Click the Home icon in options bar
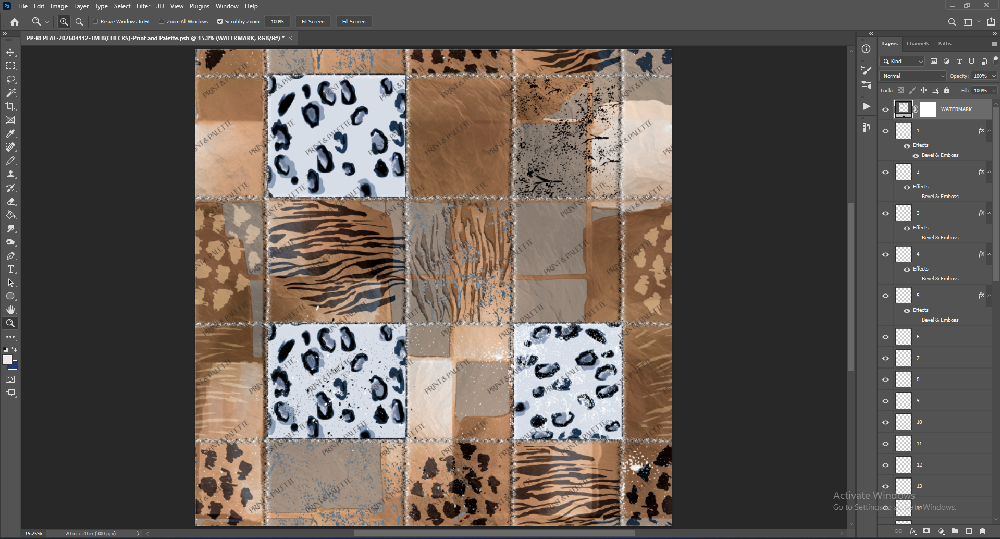The image size is (1000, 539). pos(14,22)
